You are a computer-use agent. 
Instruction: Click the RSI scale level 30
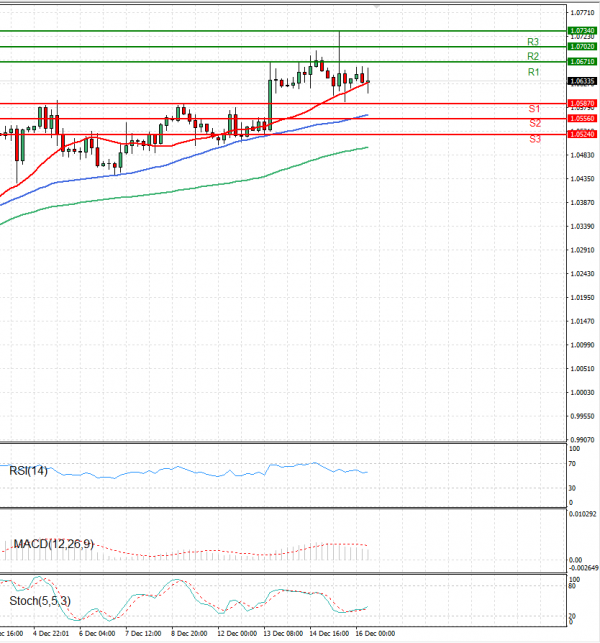coord(572,488)
